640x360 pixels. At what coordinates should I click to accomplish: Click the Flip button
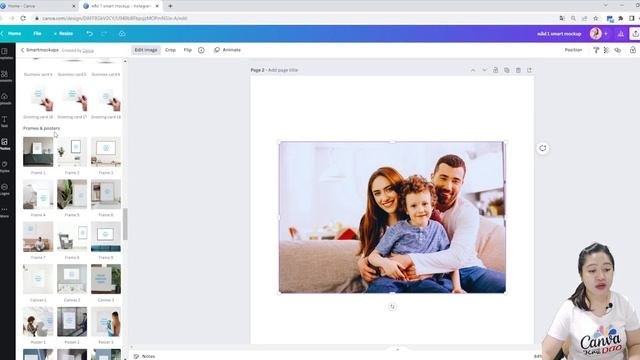(x=187, y=50)
